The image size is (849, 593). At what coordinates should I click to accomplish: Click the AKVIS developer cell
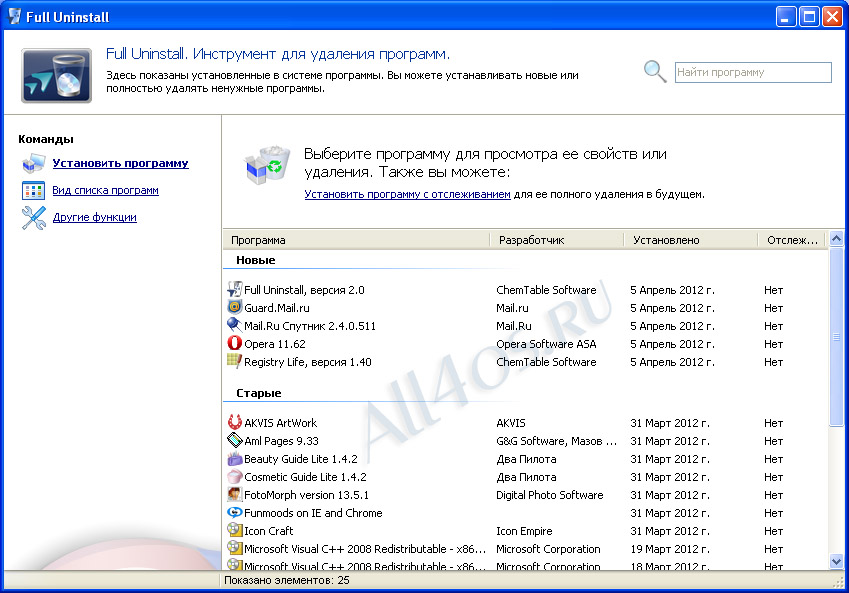coord(511,423)
